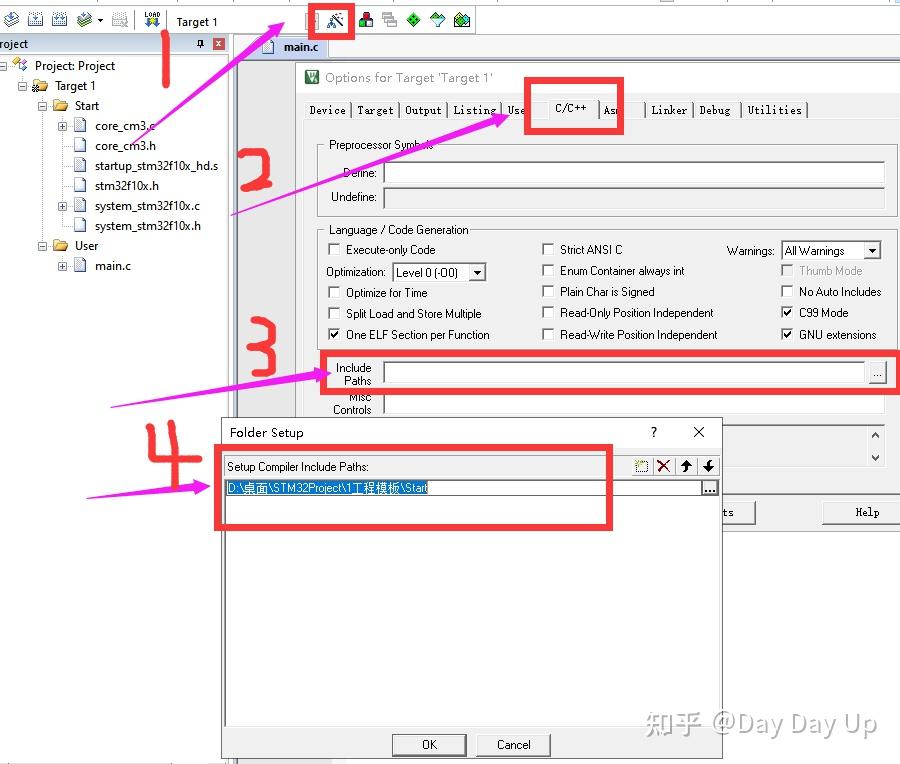The image size is (900, 764).
Task: Enable Optimize for Time checkbox
Action: (x=333, y=292)
